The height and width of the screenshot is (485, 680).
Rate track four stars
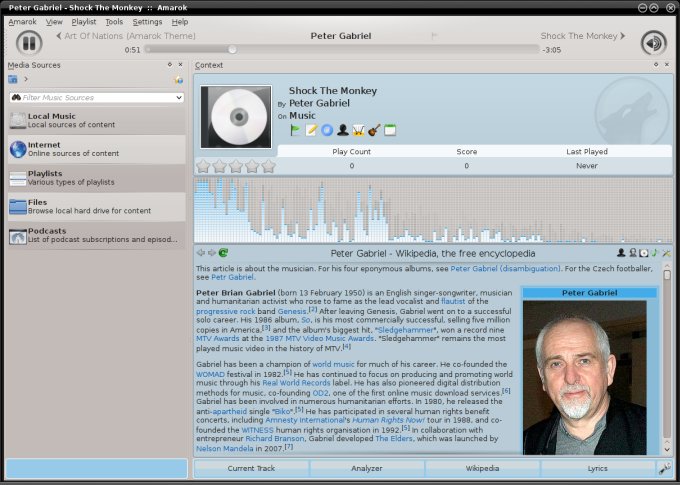coord(252,166)
